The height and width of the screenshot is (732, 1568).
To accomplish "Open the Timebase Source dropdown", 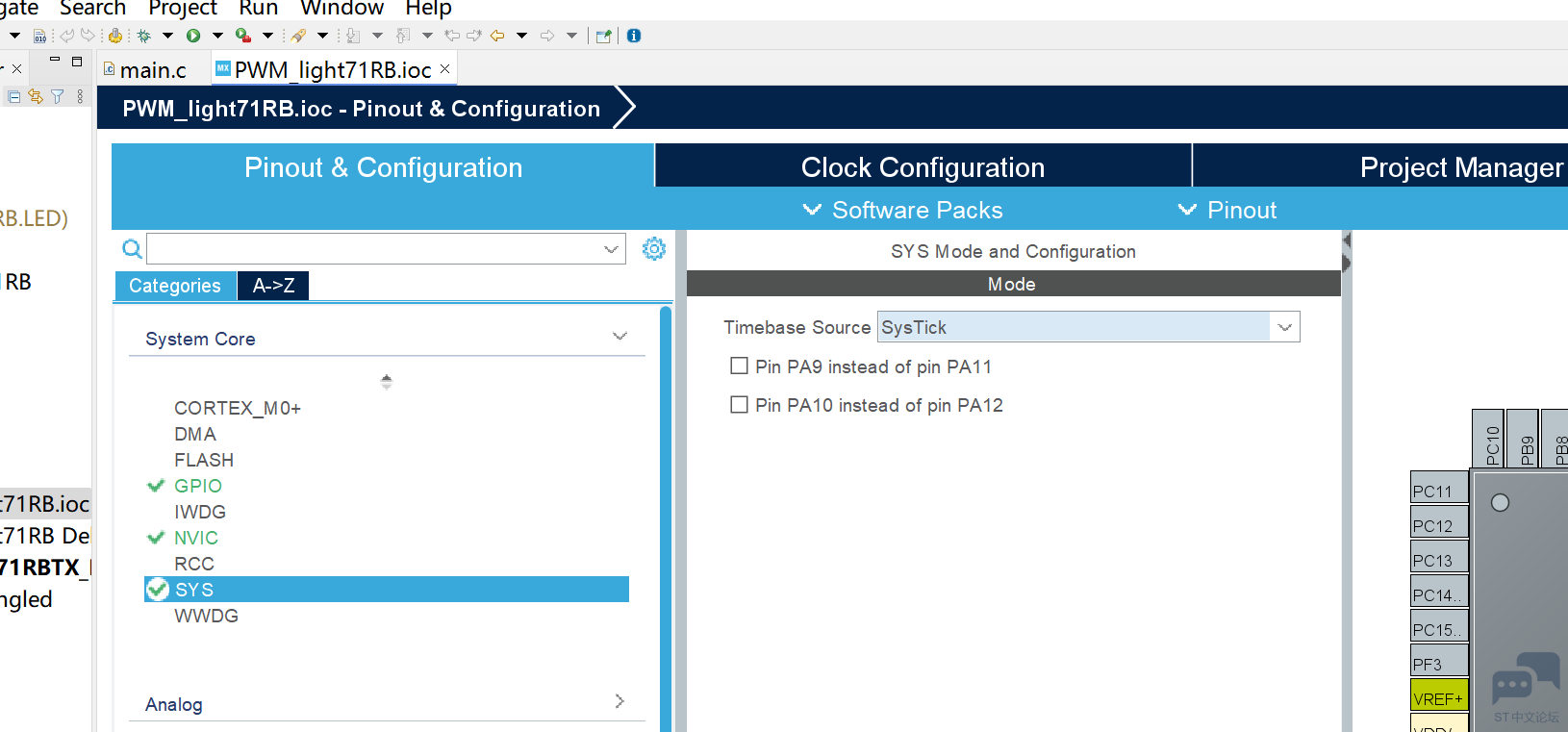I will [1088, 327].
